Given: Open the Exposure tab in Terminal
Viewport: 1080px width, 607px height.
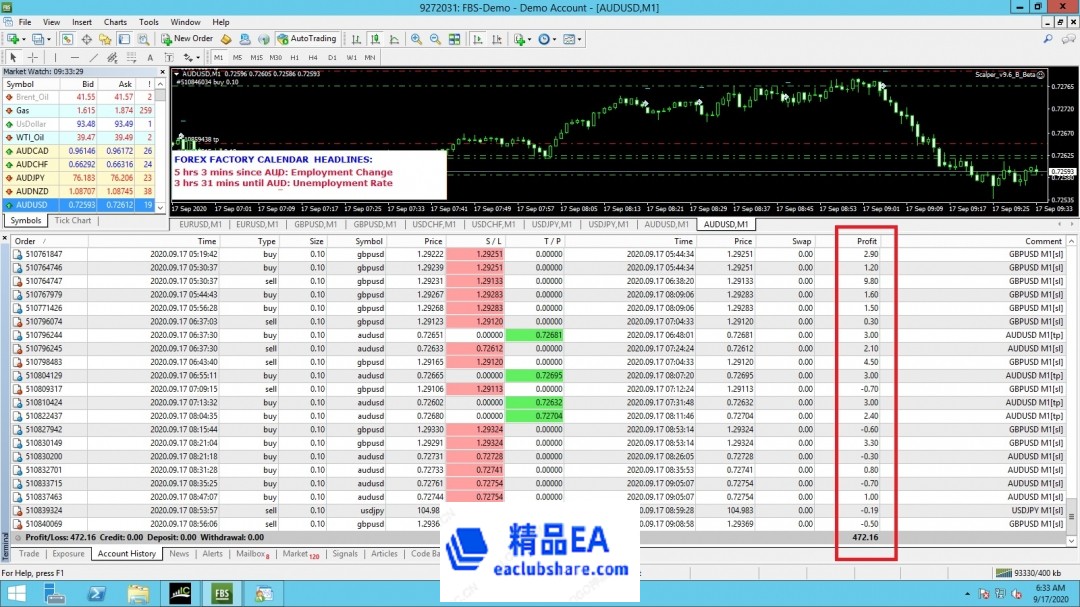Looking at the screenshot, I should pos(68,554).
